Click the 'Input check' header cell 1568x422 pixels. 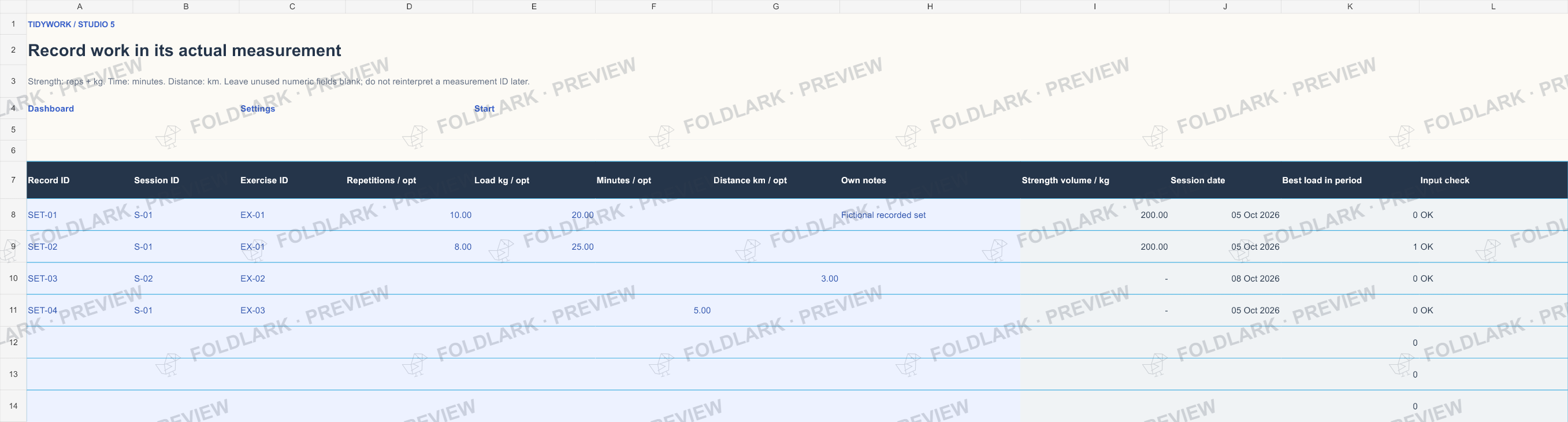pyautogui.click(x=1493, y=180)
